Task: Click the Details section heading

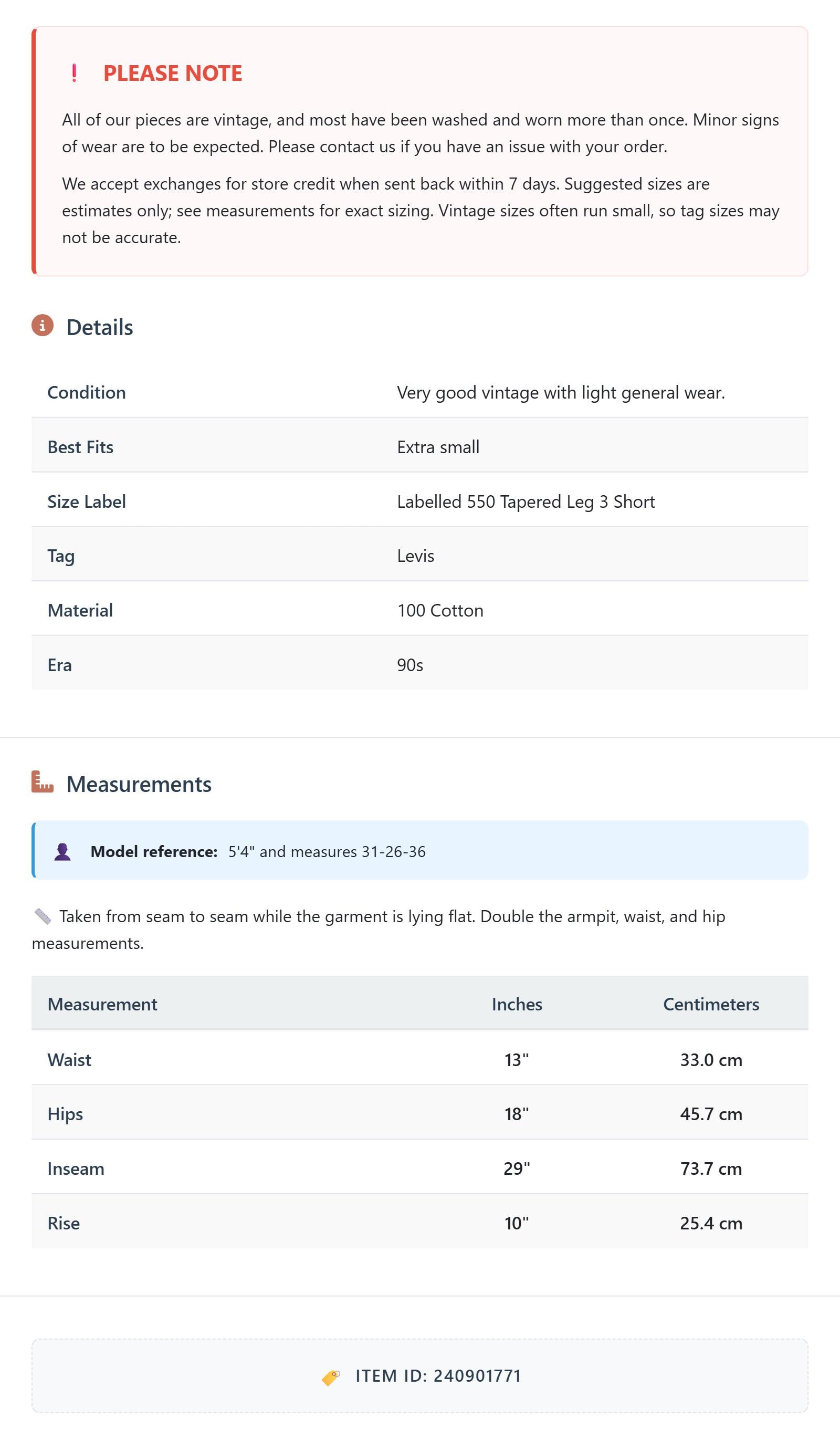Action: click(99, 327)
